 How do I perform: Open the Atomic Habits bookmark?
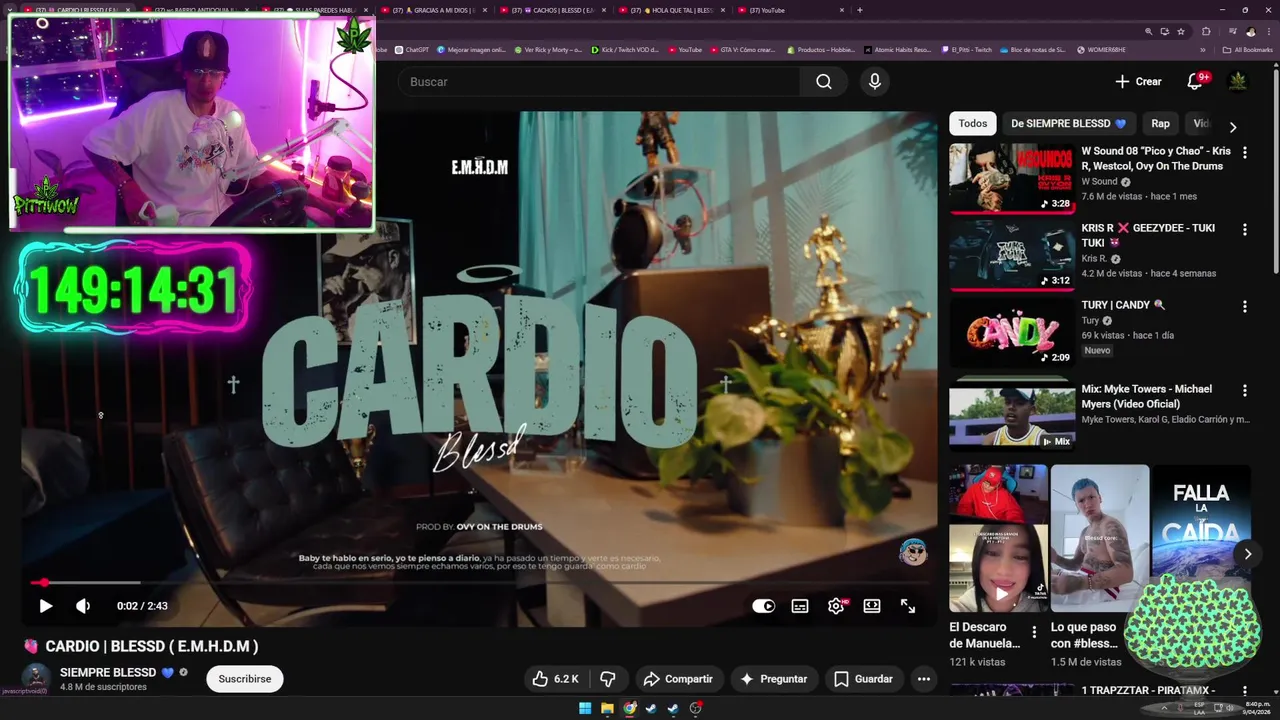[x=897, y=50]
